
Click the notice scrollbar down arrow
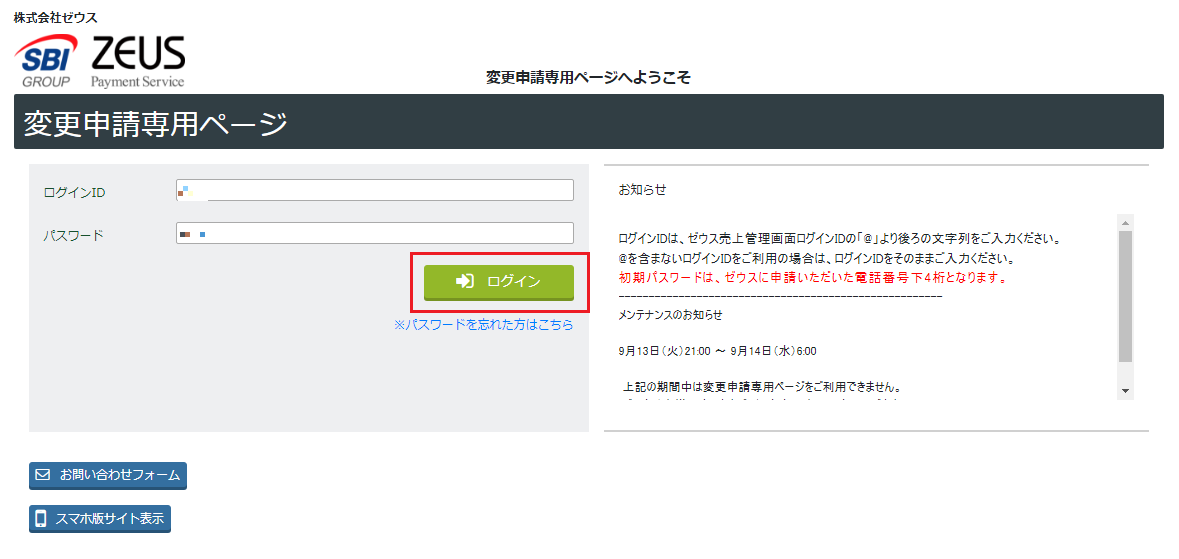1125,390
